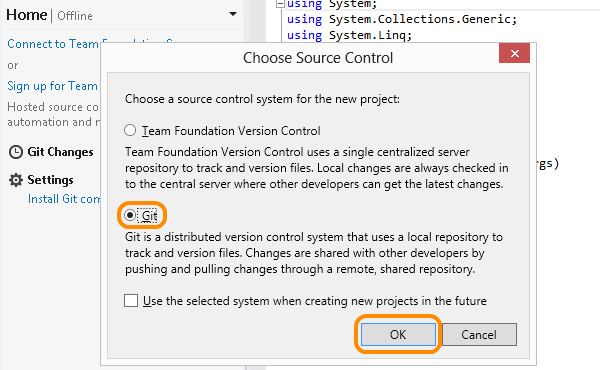Viewport: 600px width, 370px height.
Task: Click the using System.Collections.Generic code line
Action: [x=402, y=19]
